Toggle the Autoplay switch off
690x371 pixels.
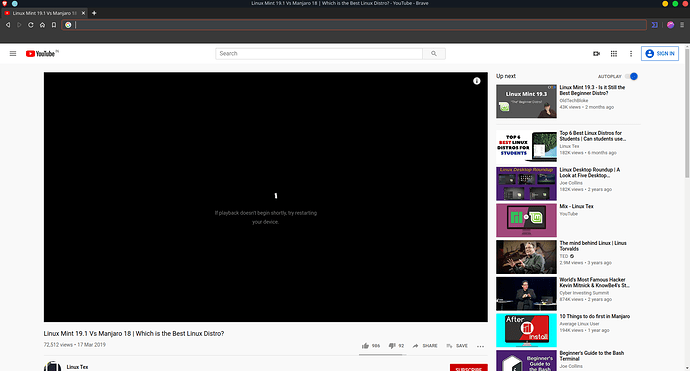click(x=631, y=77)
